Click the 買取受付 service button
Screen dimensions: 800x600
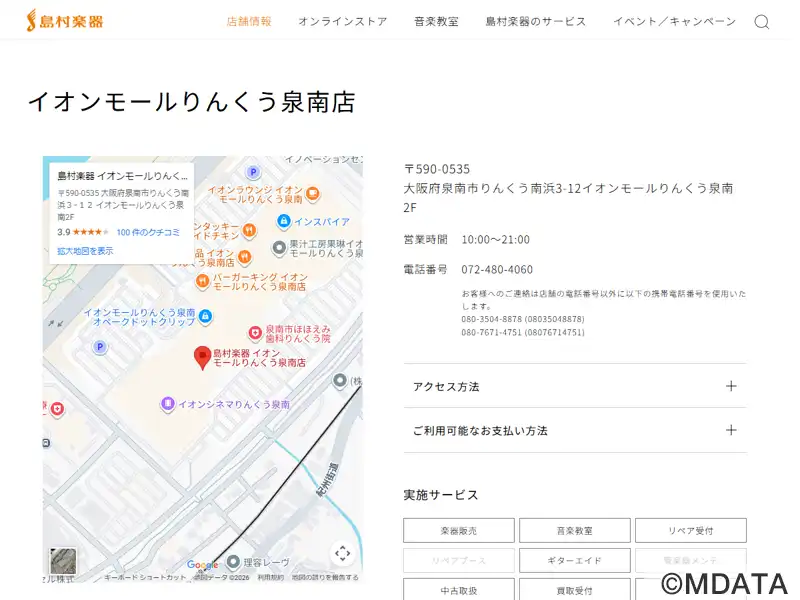[x=574, y=590]
